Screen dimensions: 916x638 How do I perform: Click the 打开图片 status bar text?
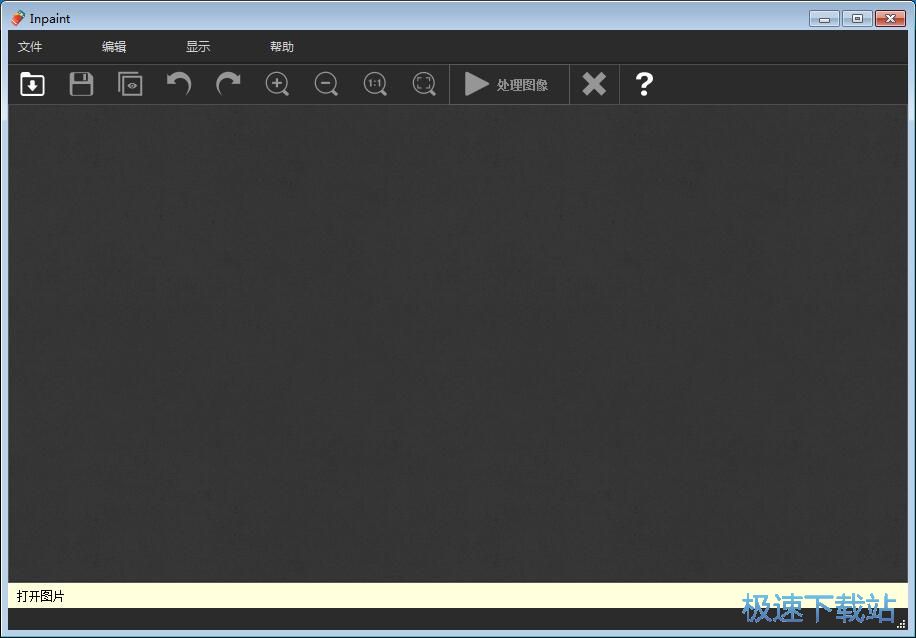click(40, 596)
